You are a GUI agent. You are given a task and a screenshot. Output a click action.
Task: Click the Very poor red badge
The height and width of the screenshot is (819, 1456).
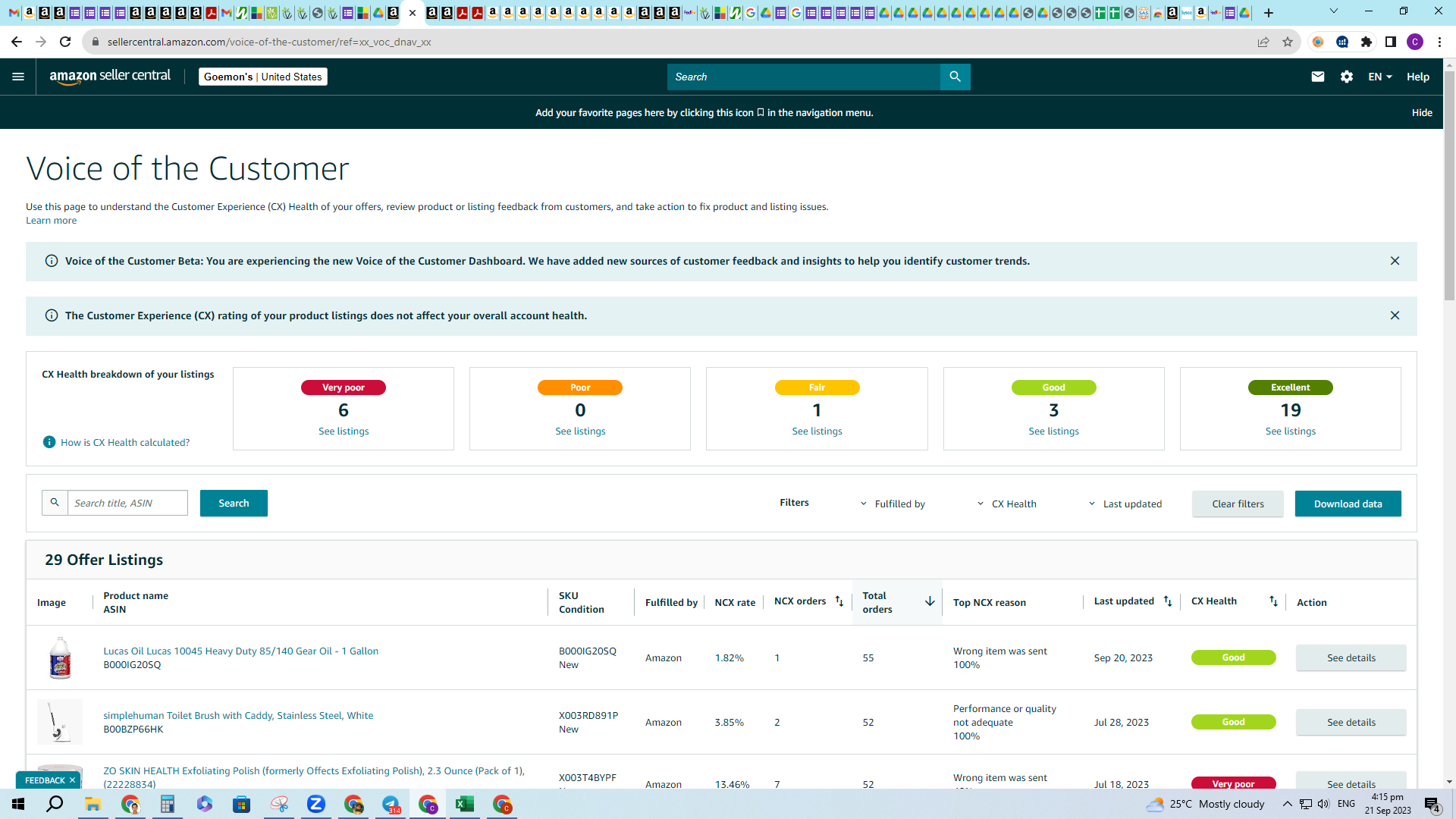pos(344,388)
